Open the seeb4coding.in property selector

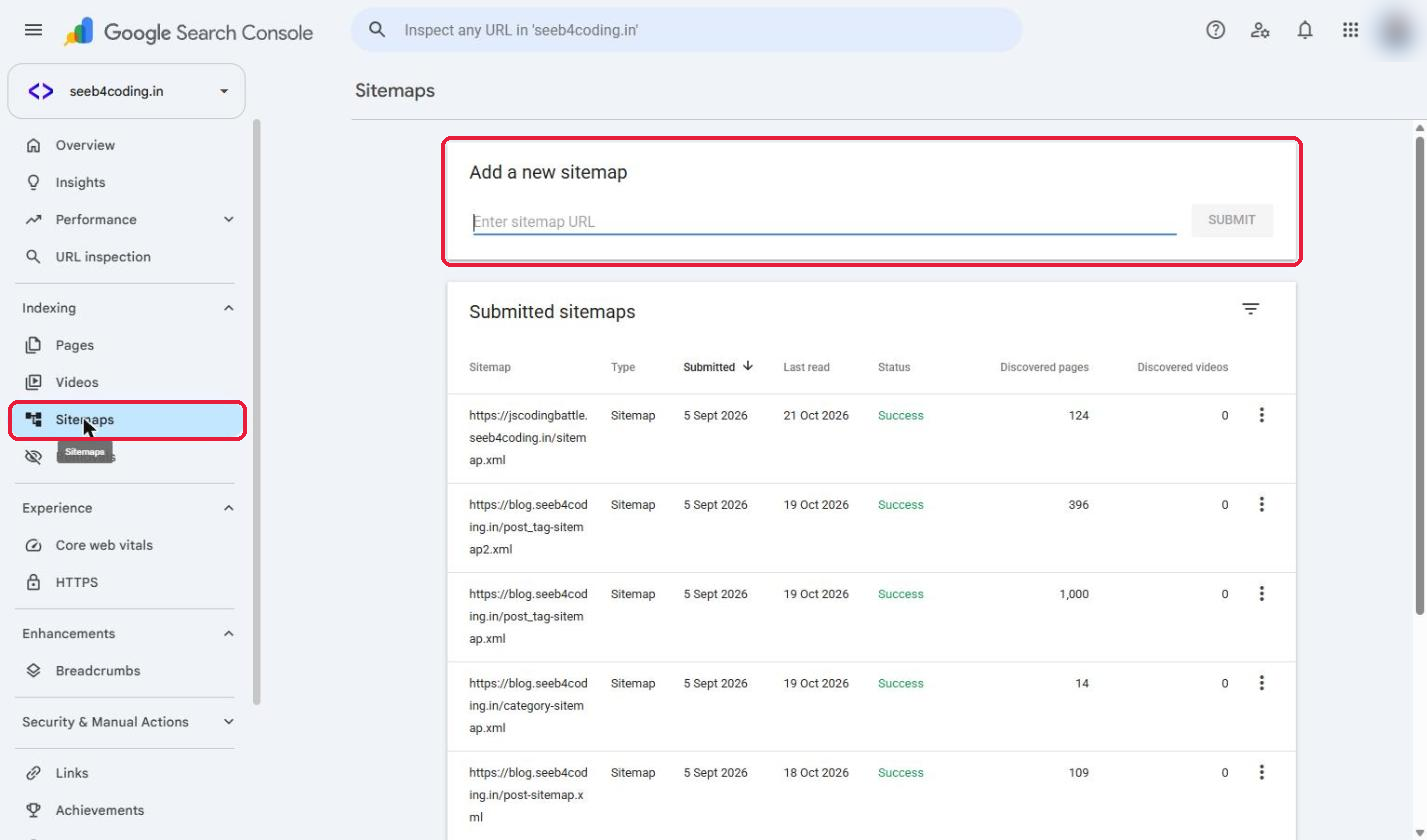pos(126,91)
